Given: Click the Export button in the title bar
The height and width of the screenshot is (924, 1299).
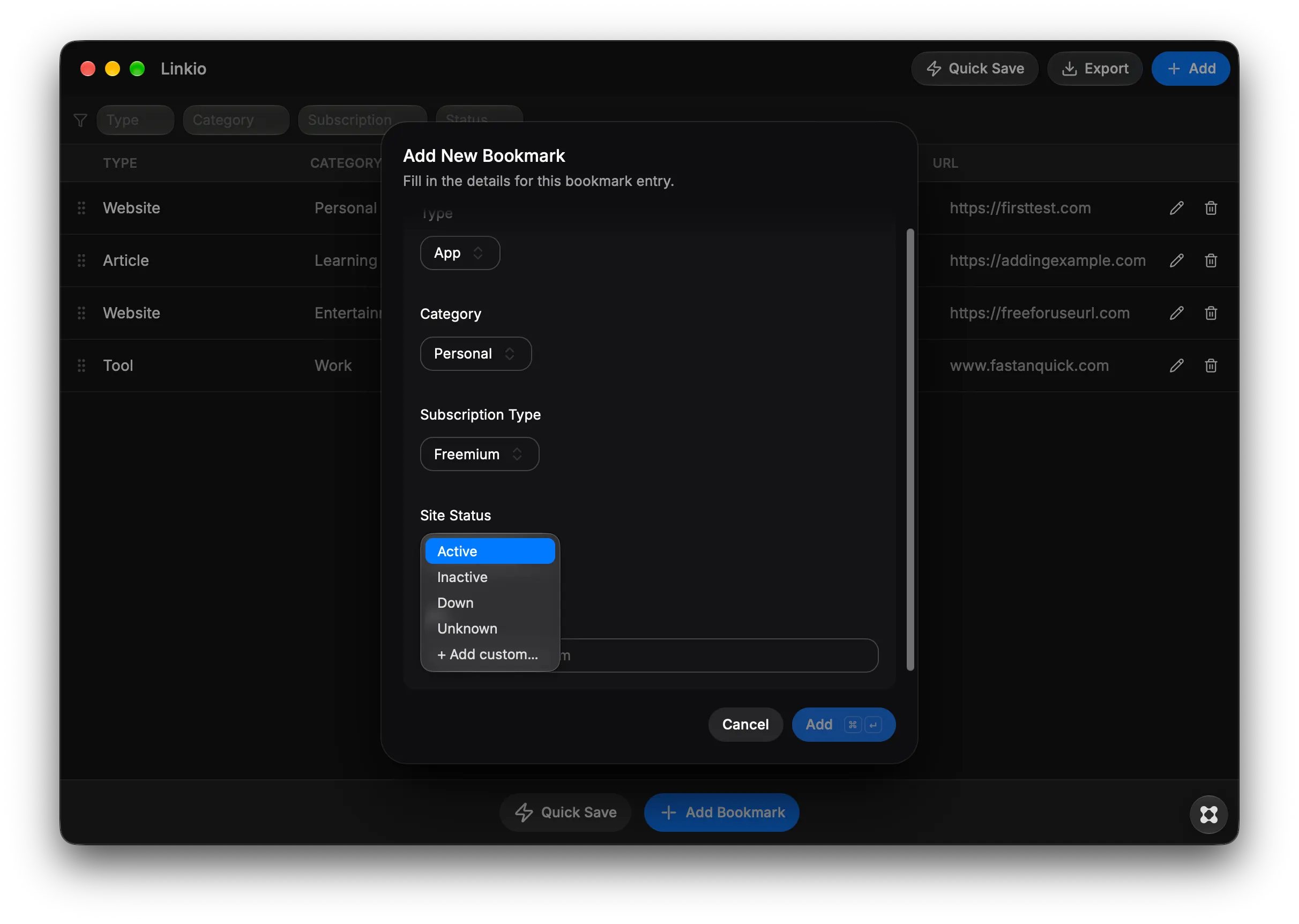Looking at the screenshot, I should (1094, 69).
